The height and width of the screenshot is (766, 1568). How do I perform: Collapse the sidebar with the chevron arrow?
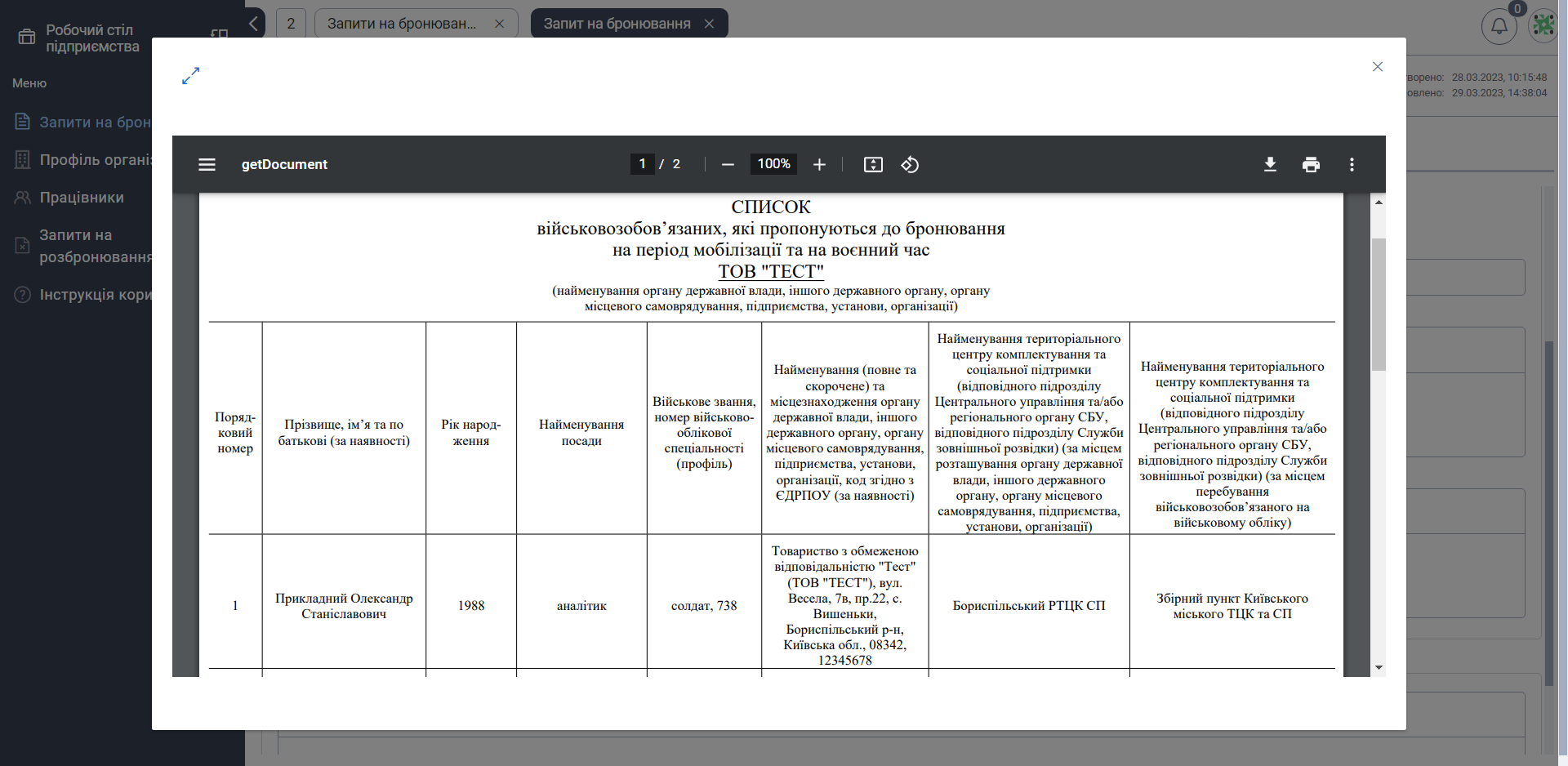coord(254,24)
